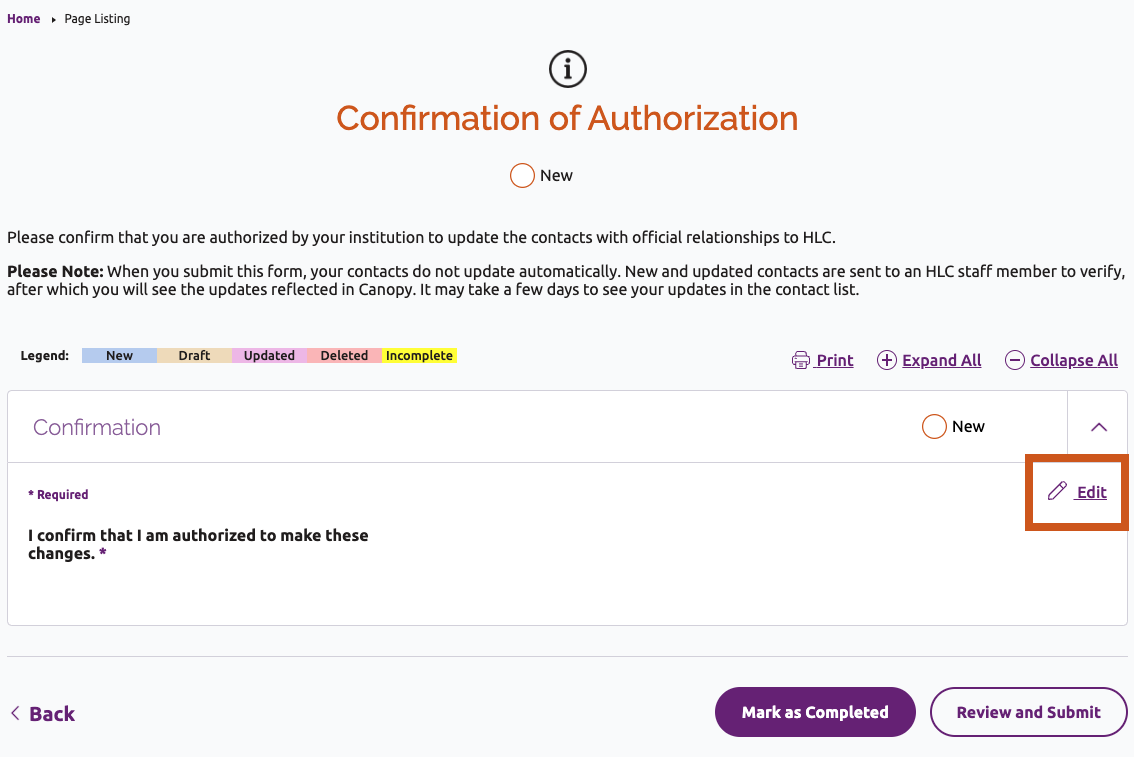Click the plus circle icon for Expand All
This screenshot has height=757, width=1134.
887,360
